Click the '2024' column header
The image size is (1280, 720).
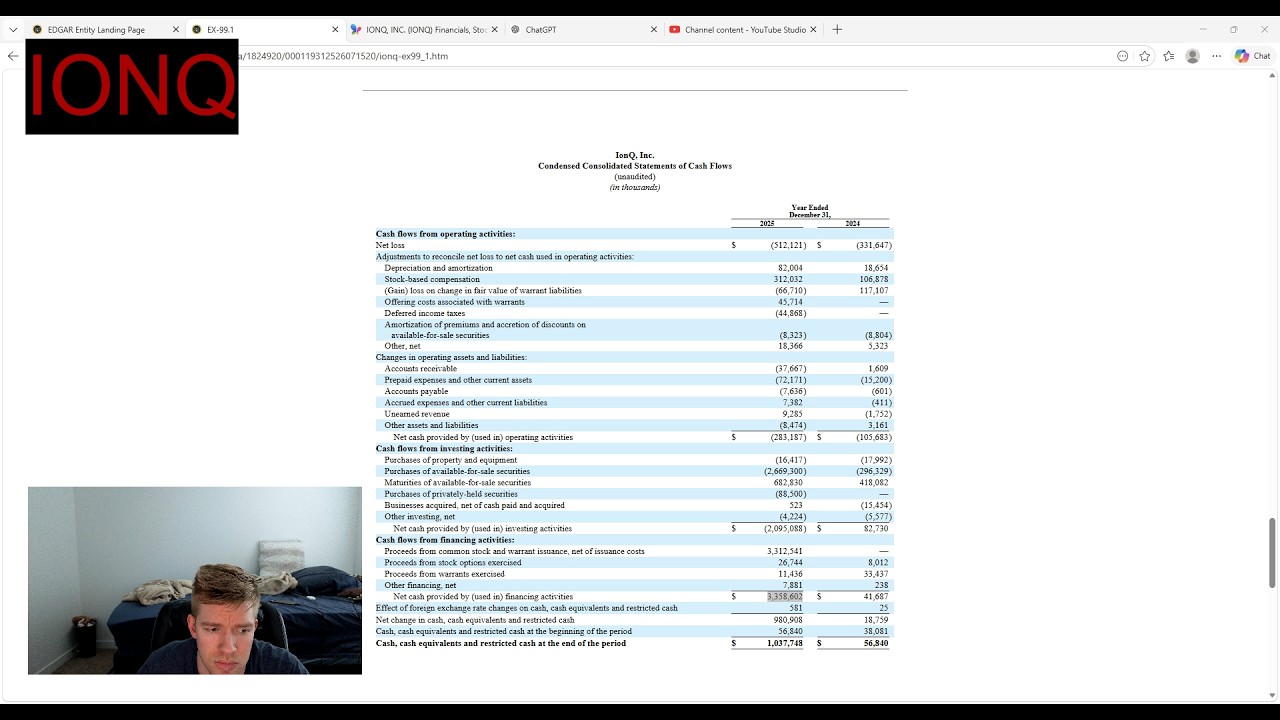point(852,224)
